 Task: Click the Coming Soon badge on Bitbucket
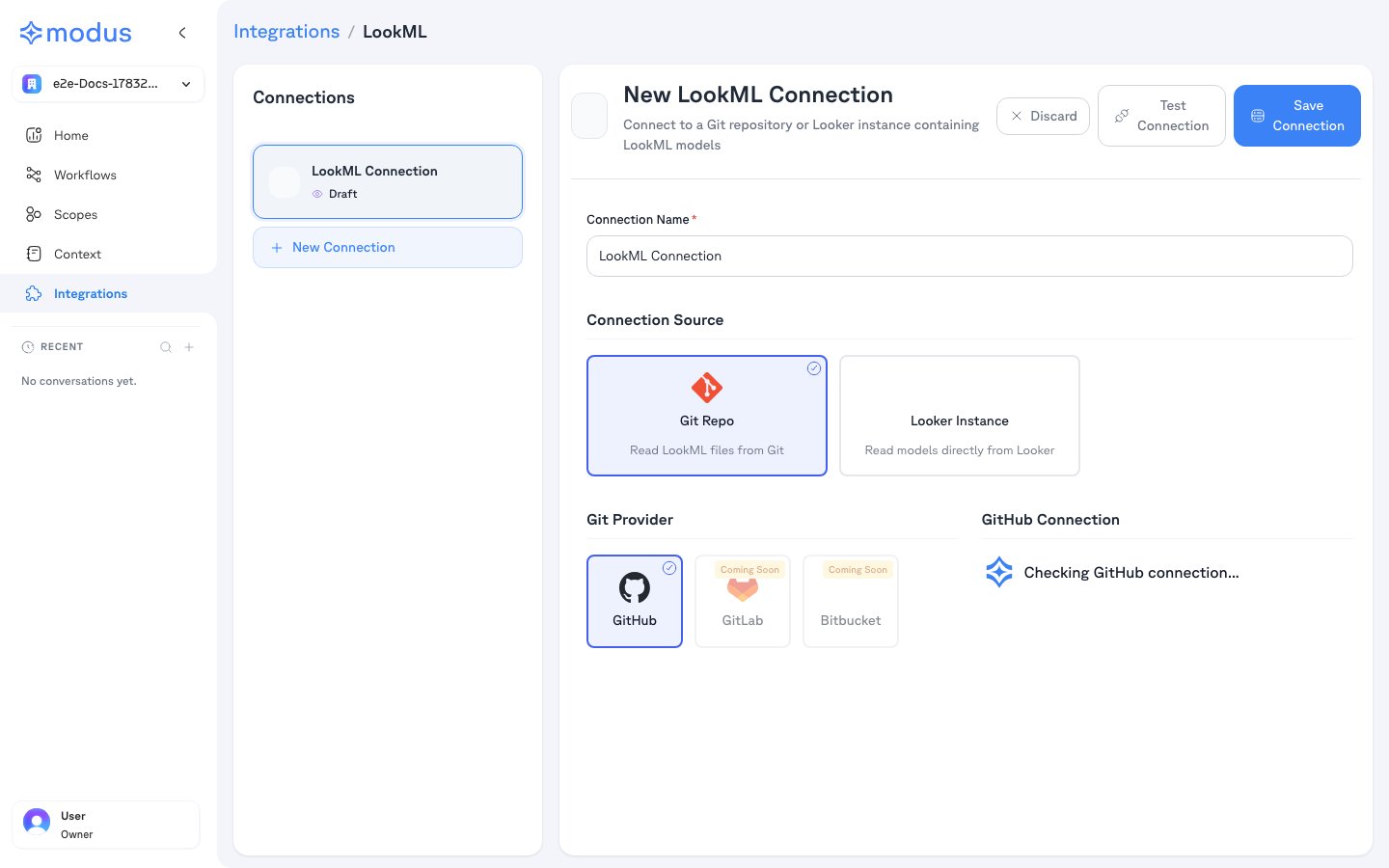[x=858, y=570]
